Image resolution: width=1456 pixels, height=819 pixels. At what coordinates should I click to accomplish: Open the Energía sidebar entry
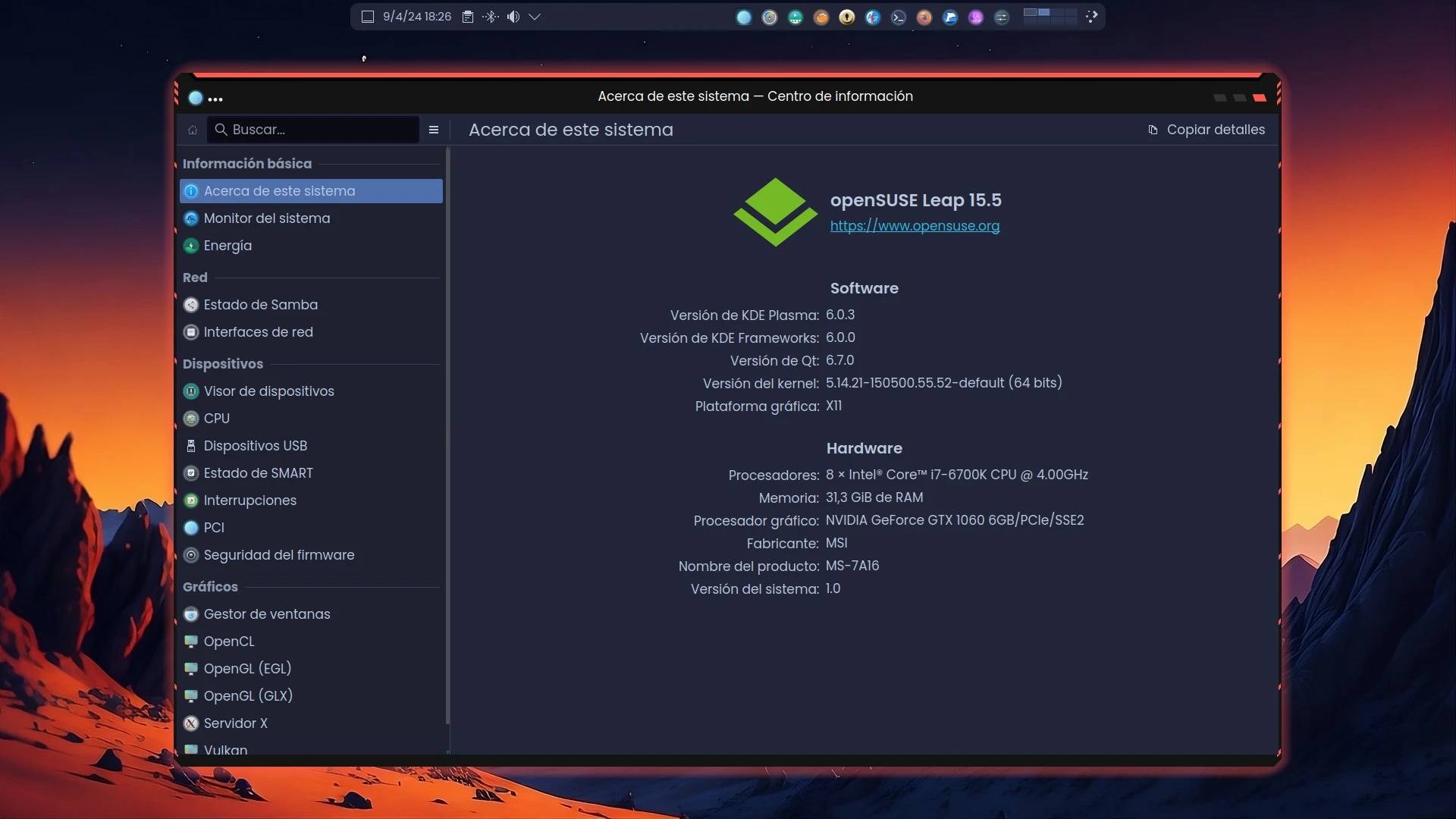click(227, 246)
